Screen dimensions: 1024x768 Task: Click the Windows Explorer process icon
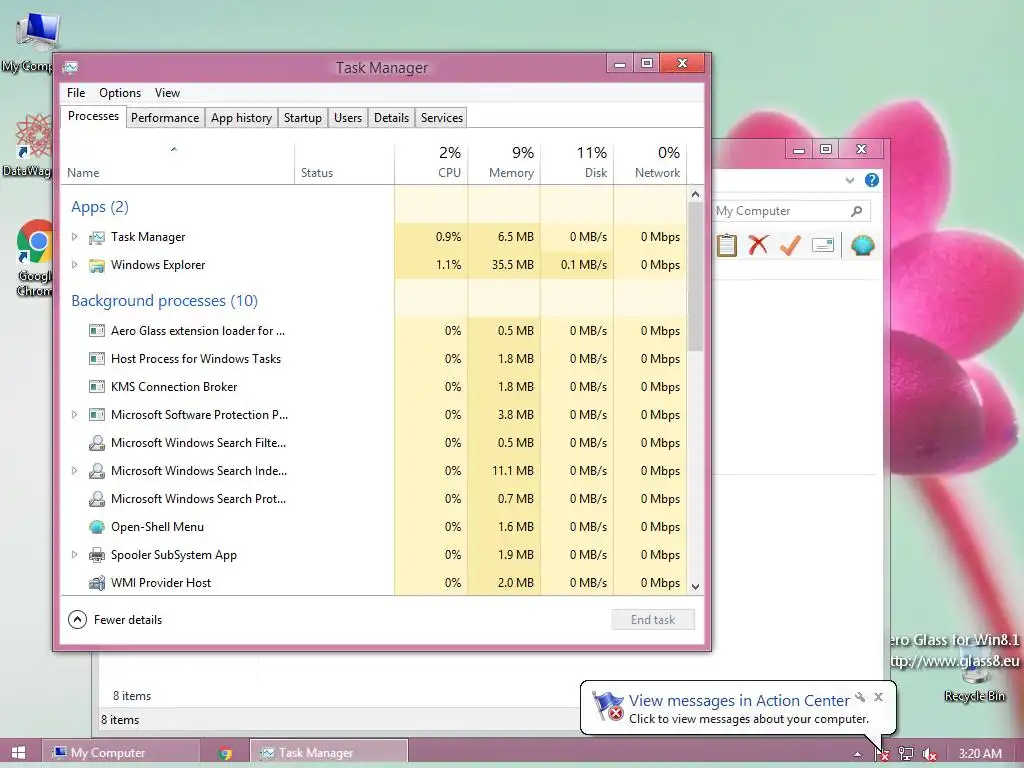click(x=97, y=265)
